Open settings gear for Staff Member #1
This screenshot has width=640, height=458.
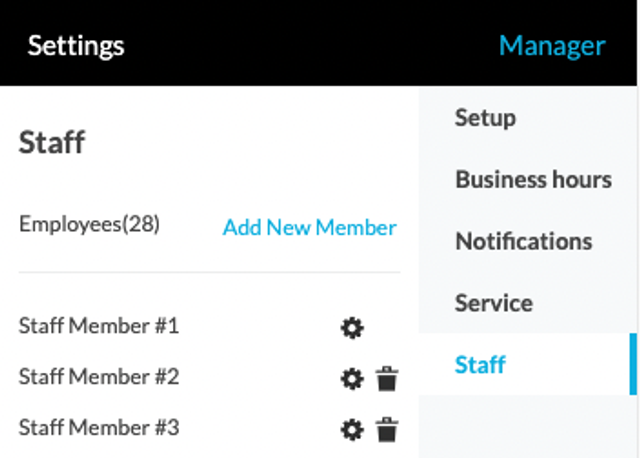tap(352, 328)
